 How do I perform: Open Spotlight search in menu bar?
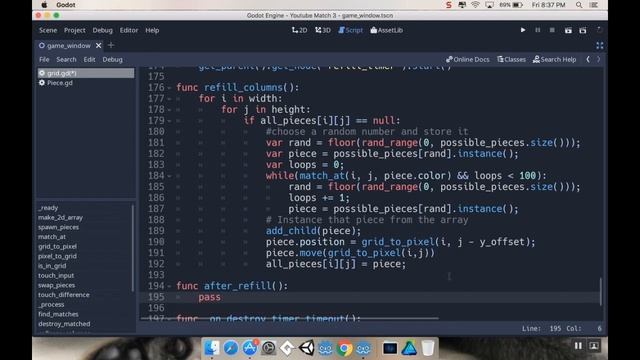[x=579, y=5]
